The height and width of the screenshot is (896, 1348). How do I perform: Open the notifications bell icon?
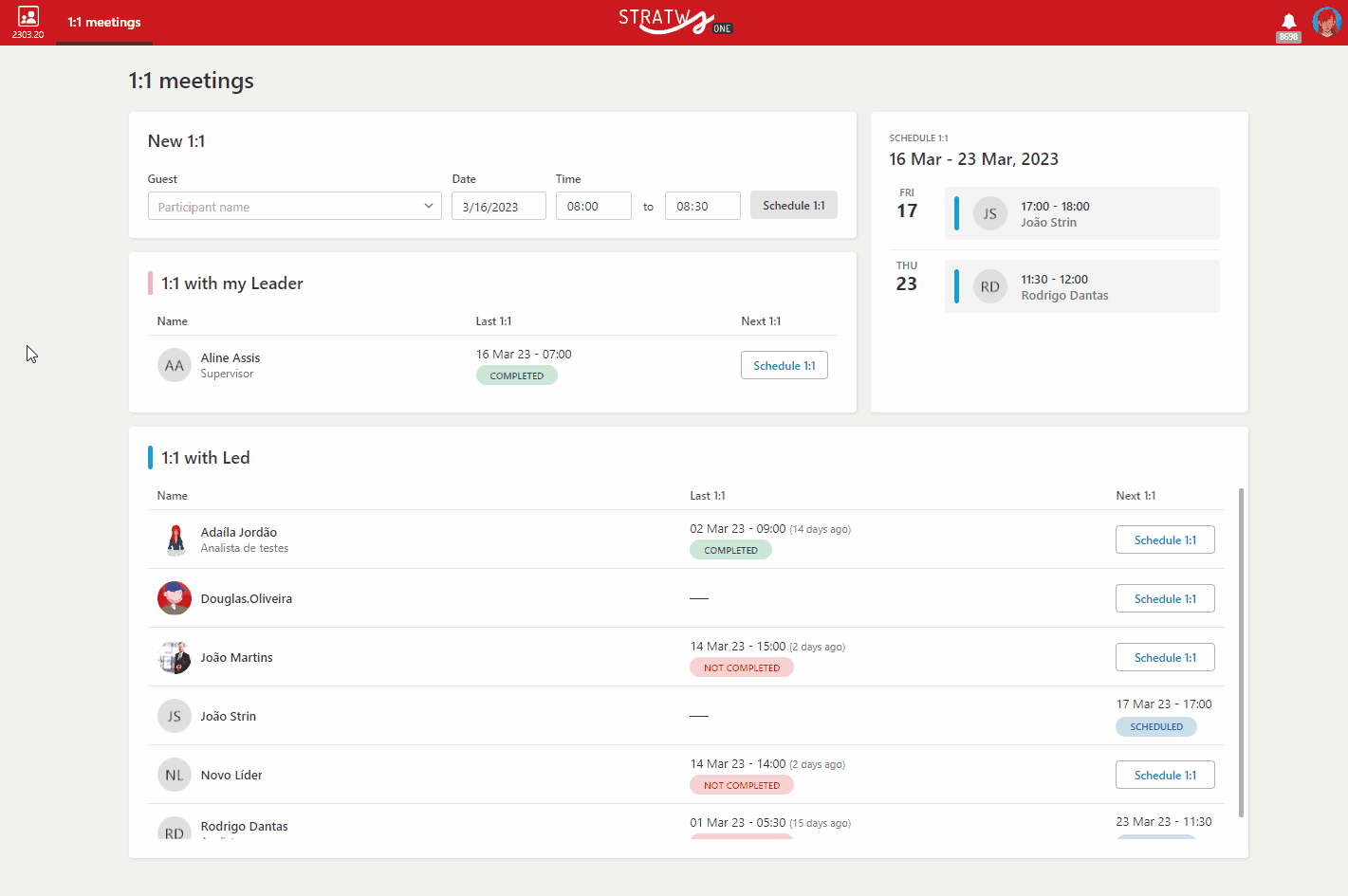tap(1288, 21)
